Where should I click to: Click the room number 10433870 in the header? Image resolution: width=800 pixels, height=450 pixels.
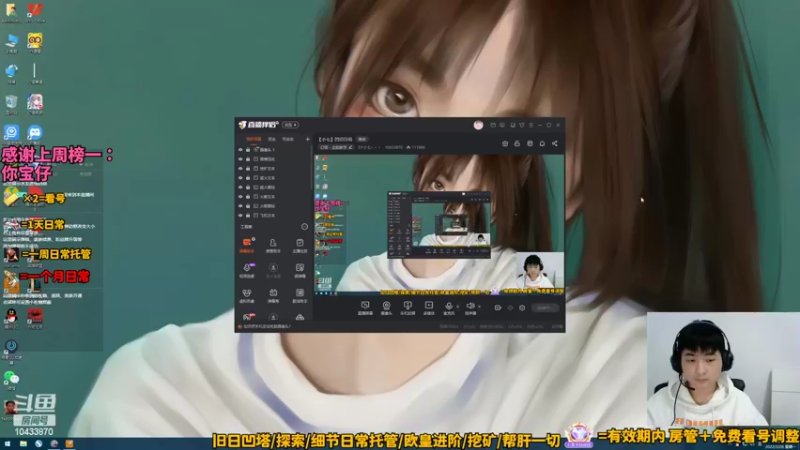point(393,147)
